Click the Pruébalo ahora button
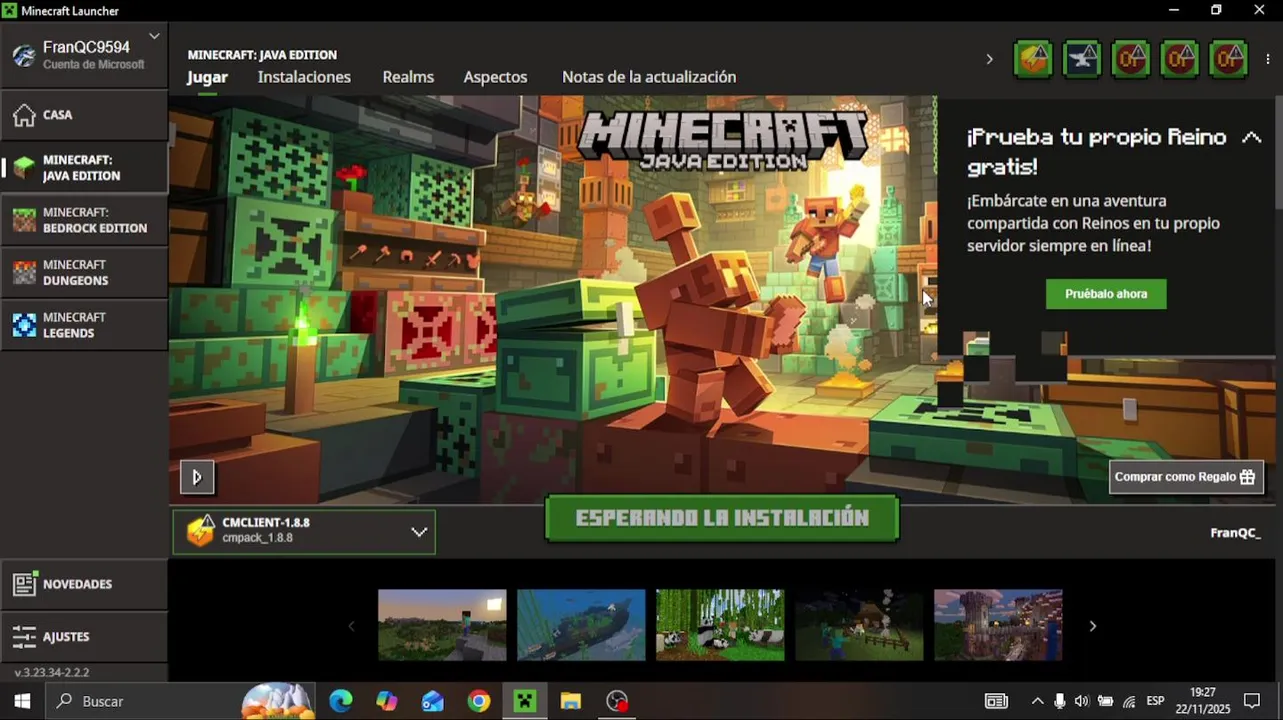The image size is (1283, 720). click(1106, 294)
